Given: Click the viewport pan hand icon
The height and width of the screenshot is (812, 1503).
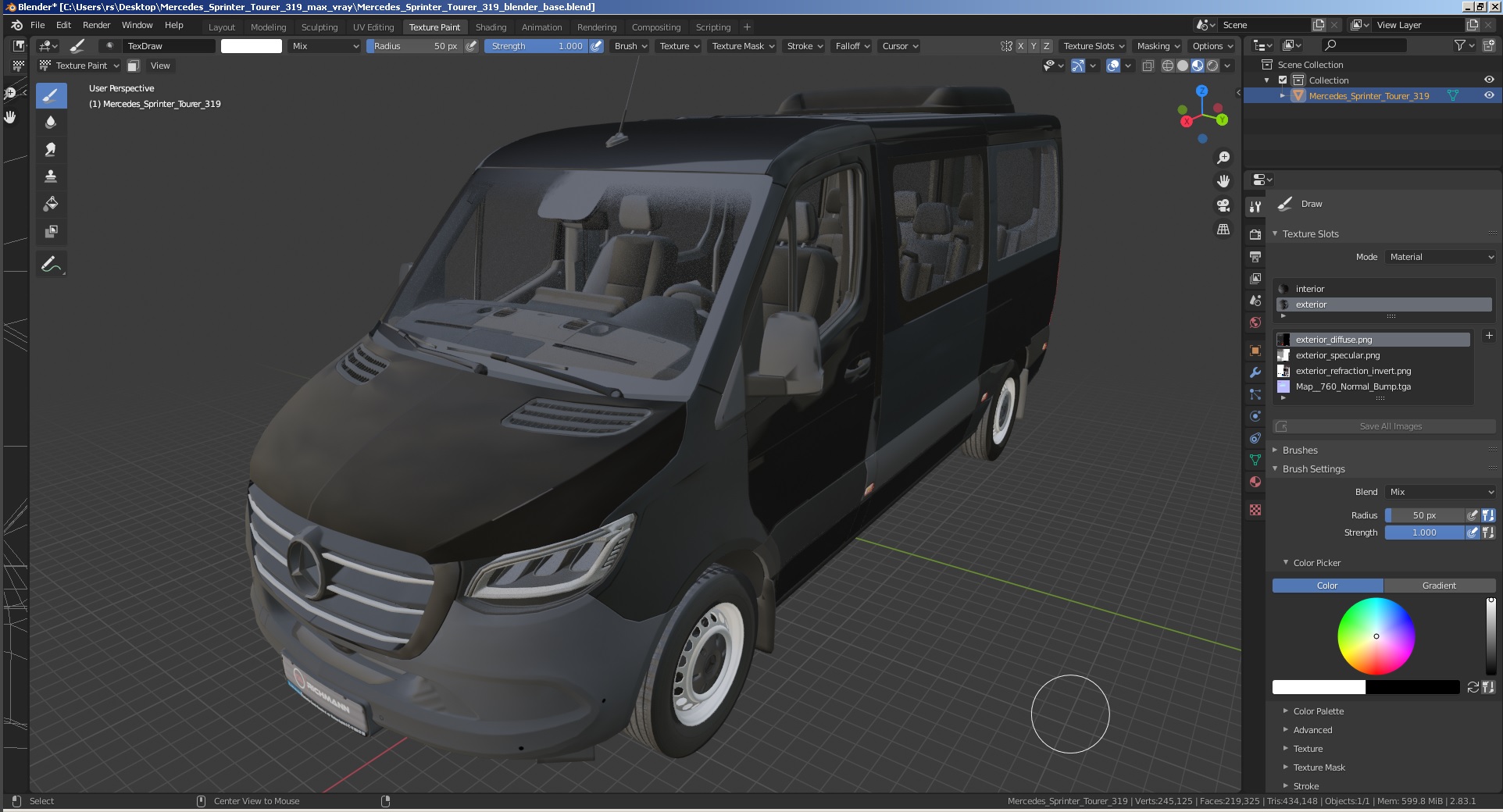Looking at the screenshot, I should point(1223,181).
